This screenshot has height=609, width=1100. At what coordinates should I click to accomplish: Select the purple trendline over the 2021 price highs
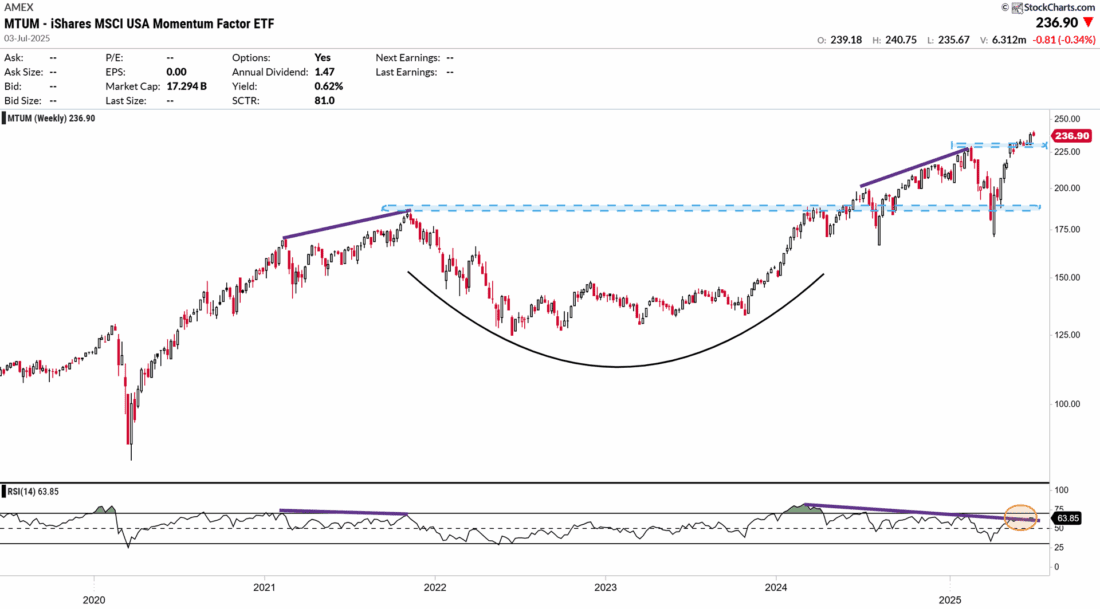[x=347, y=224]
